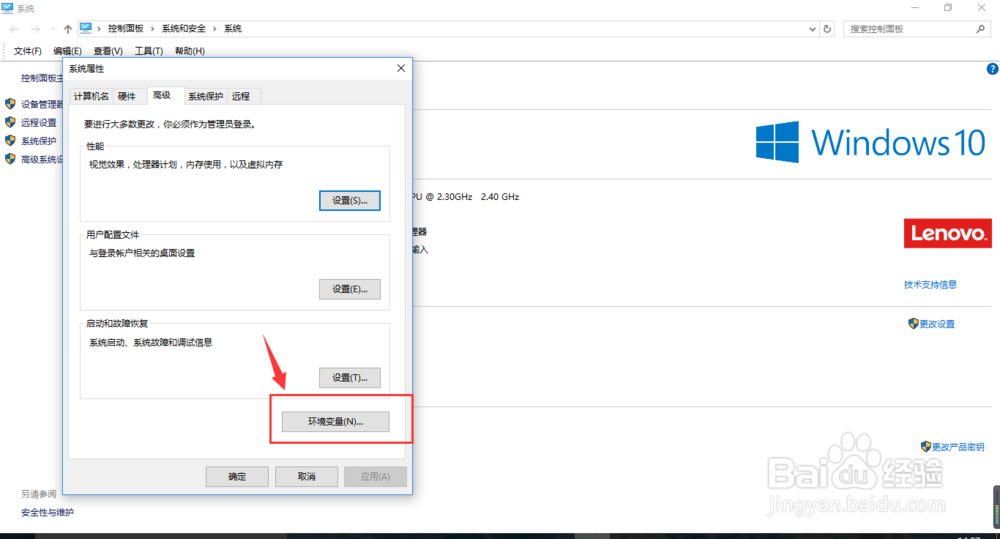Click shield icon next to 更改设置
This screenshot has height=539, width=1000.
coord(913,323)
